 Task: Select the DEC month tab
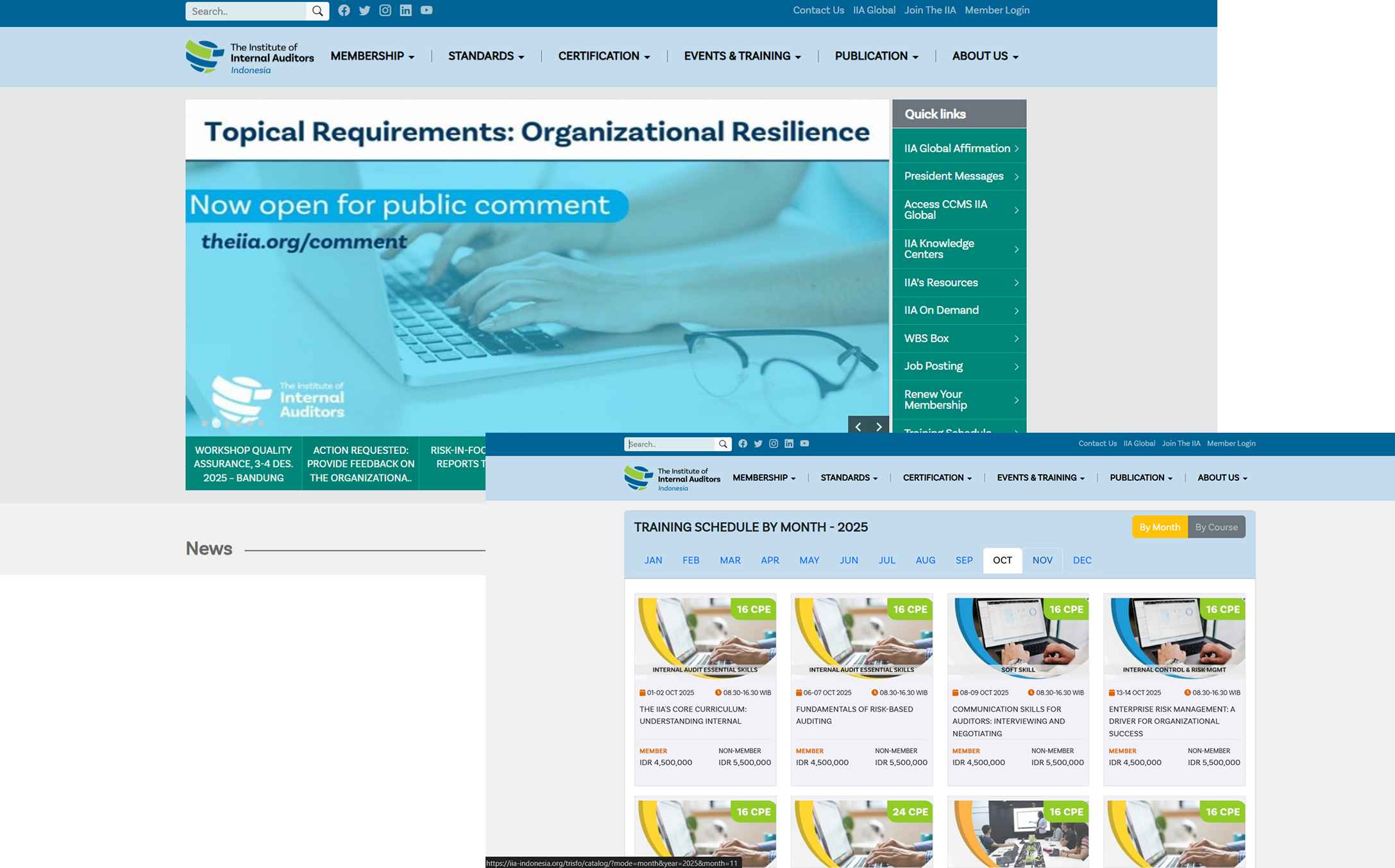coord(1082,560)
